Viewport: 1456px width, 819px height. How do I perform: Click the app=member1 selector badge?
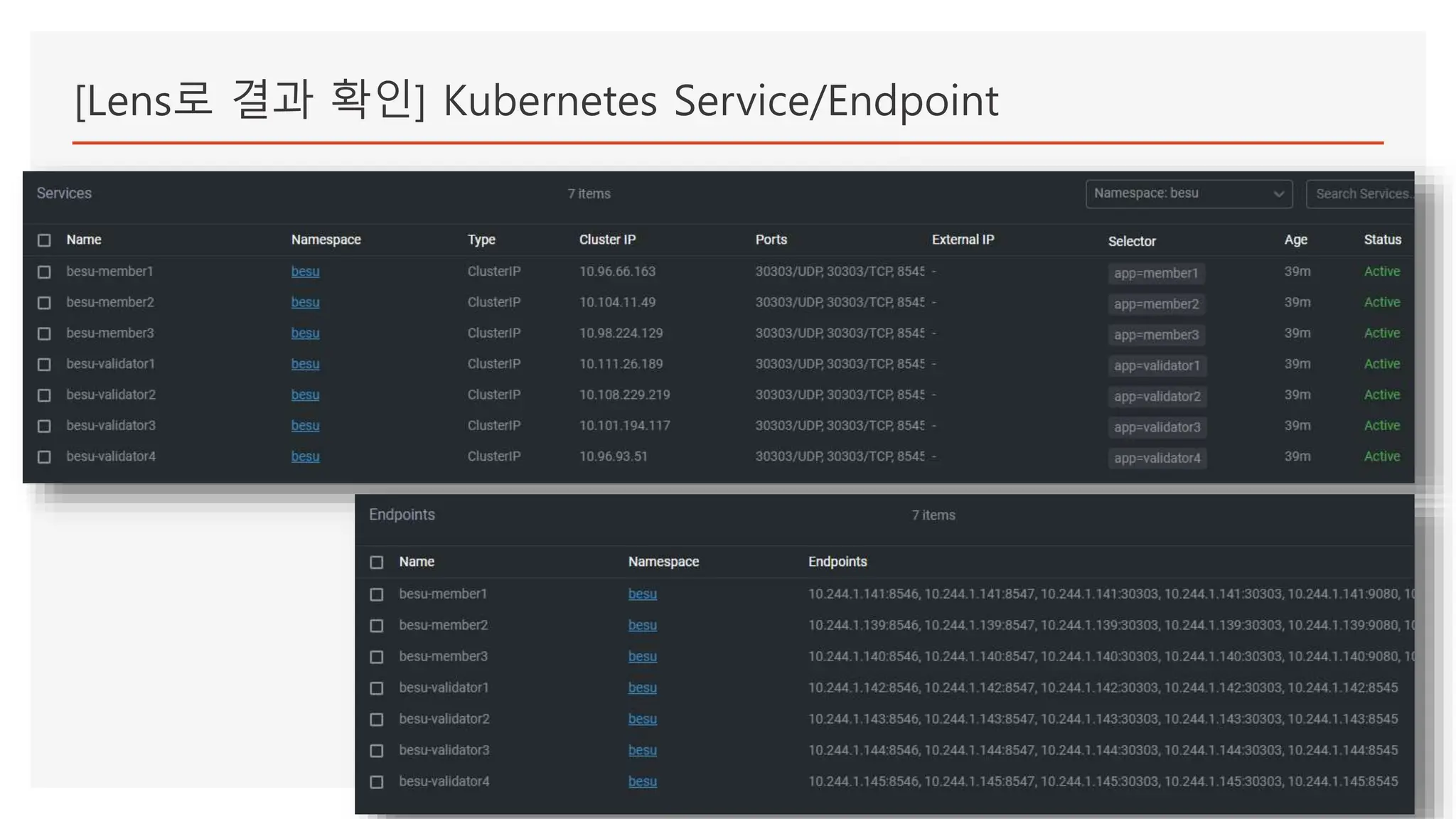tap(1155, 273)
